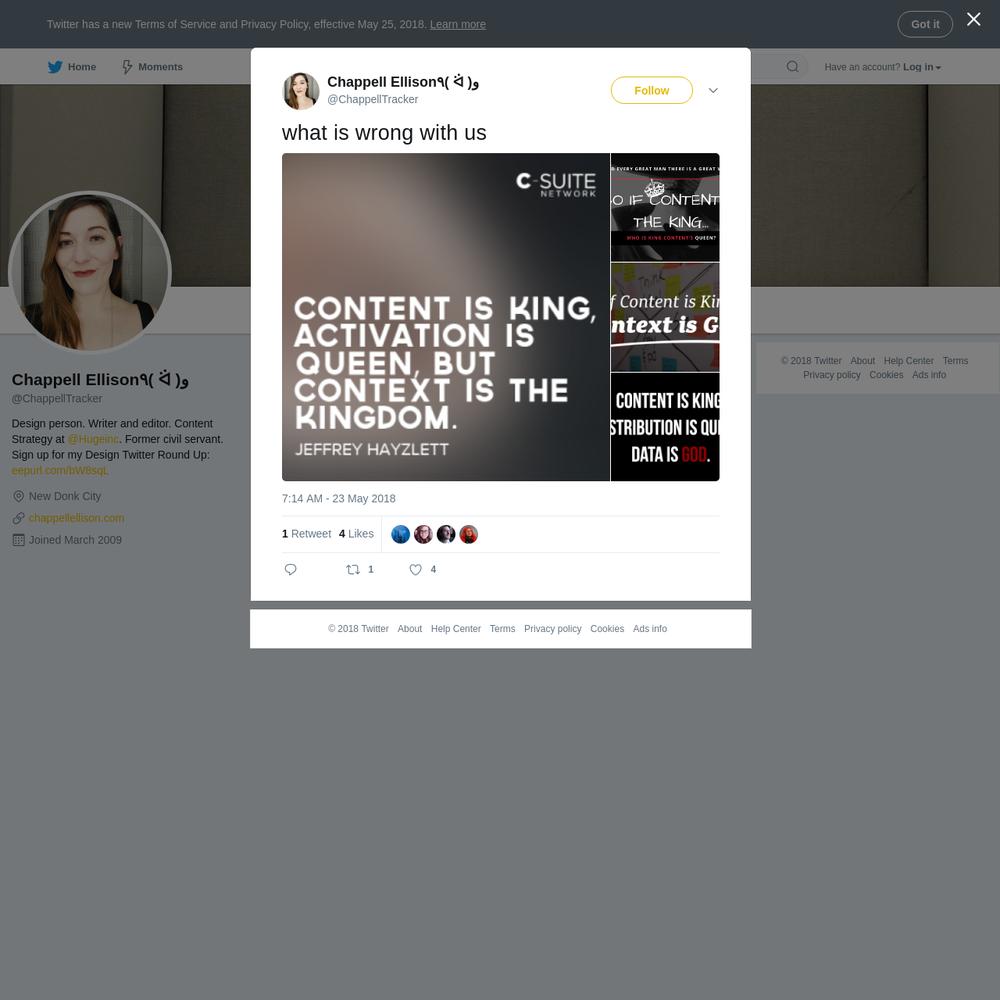Click the third liker avatar
This screenshot has height=1000, width=1000.
pos(446,534)
